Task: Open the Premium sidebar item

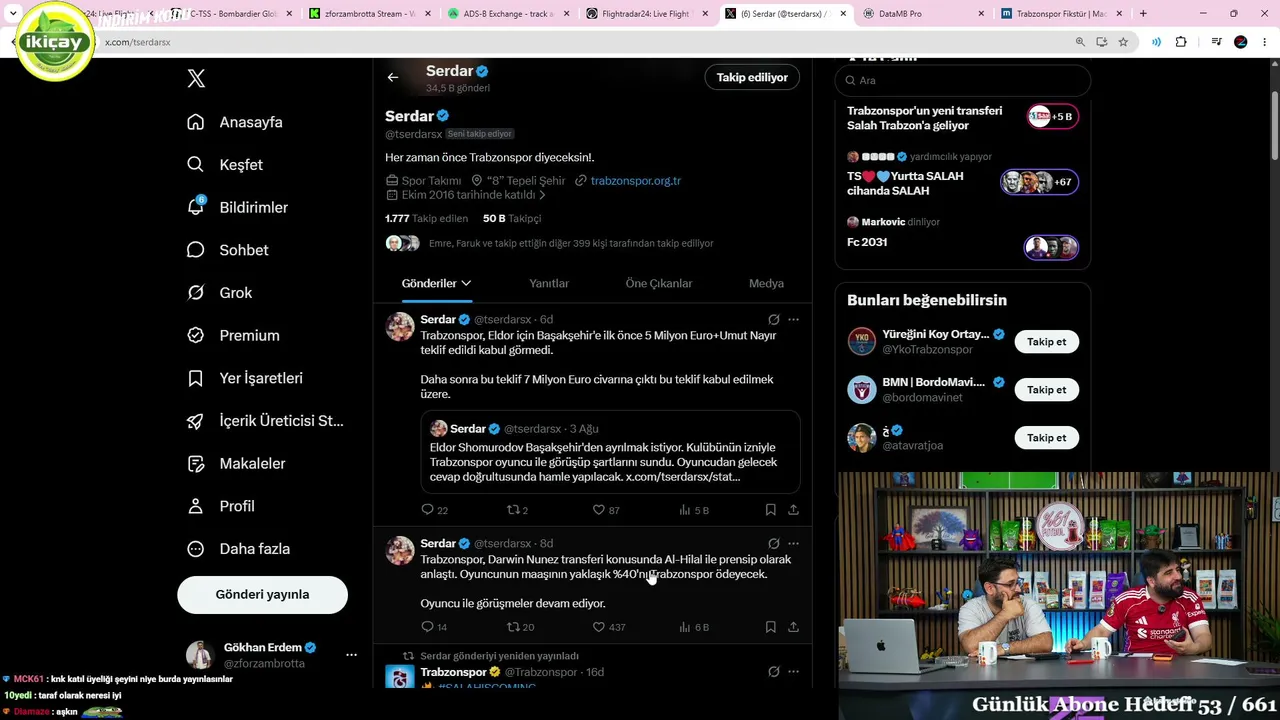Action: coord(234,336)
